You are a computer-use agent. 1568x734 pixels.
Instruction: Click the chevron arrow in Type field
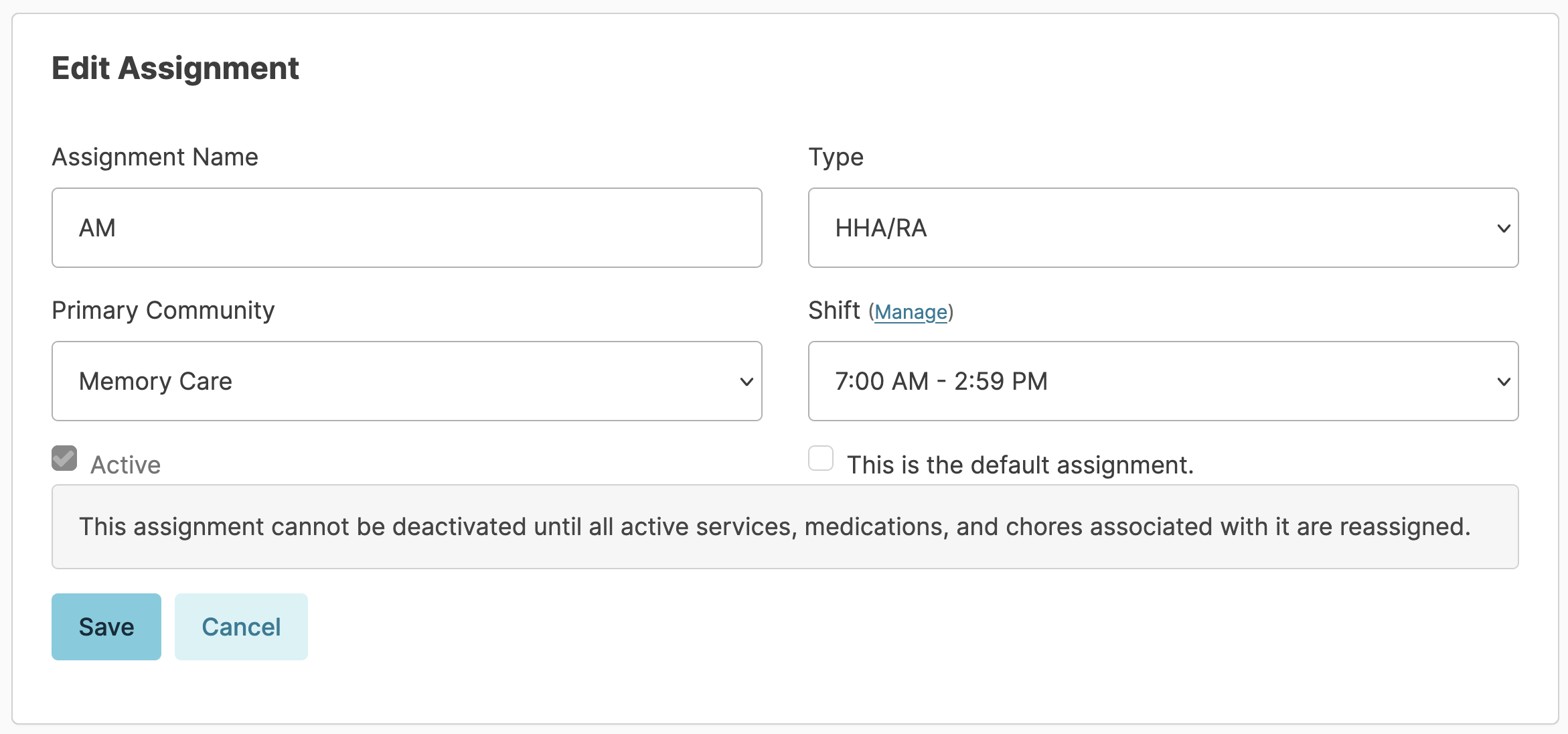tap(1504, 228)
